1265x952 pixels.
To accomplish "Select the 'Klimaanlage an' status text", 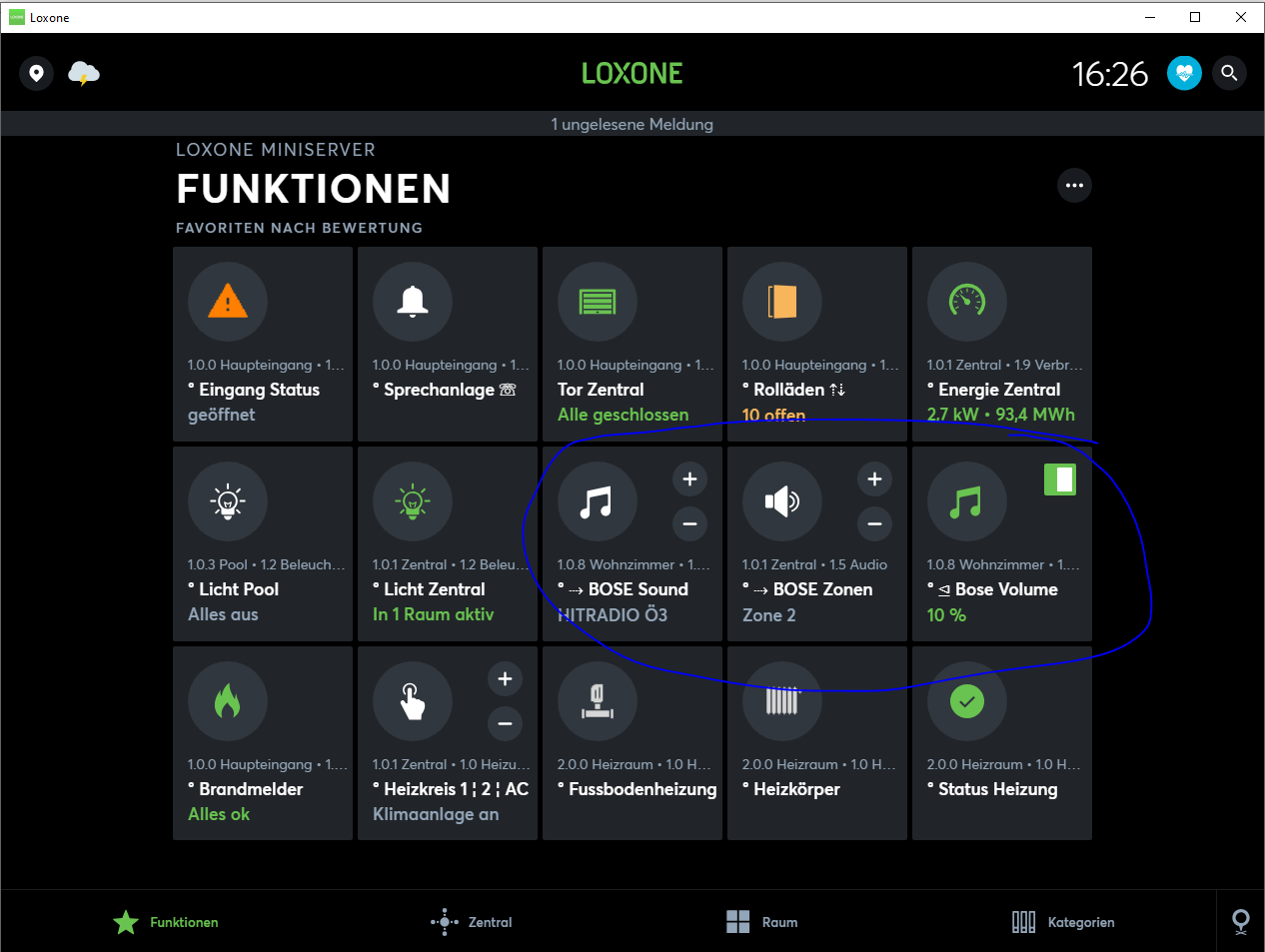I will (x=437, y=814).
